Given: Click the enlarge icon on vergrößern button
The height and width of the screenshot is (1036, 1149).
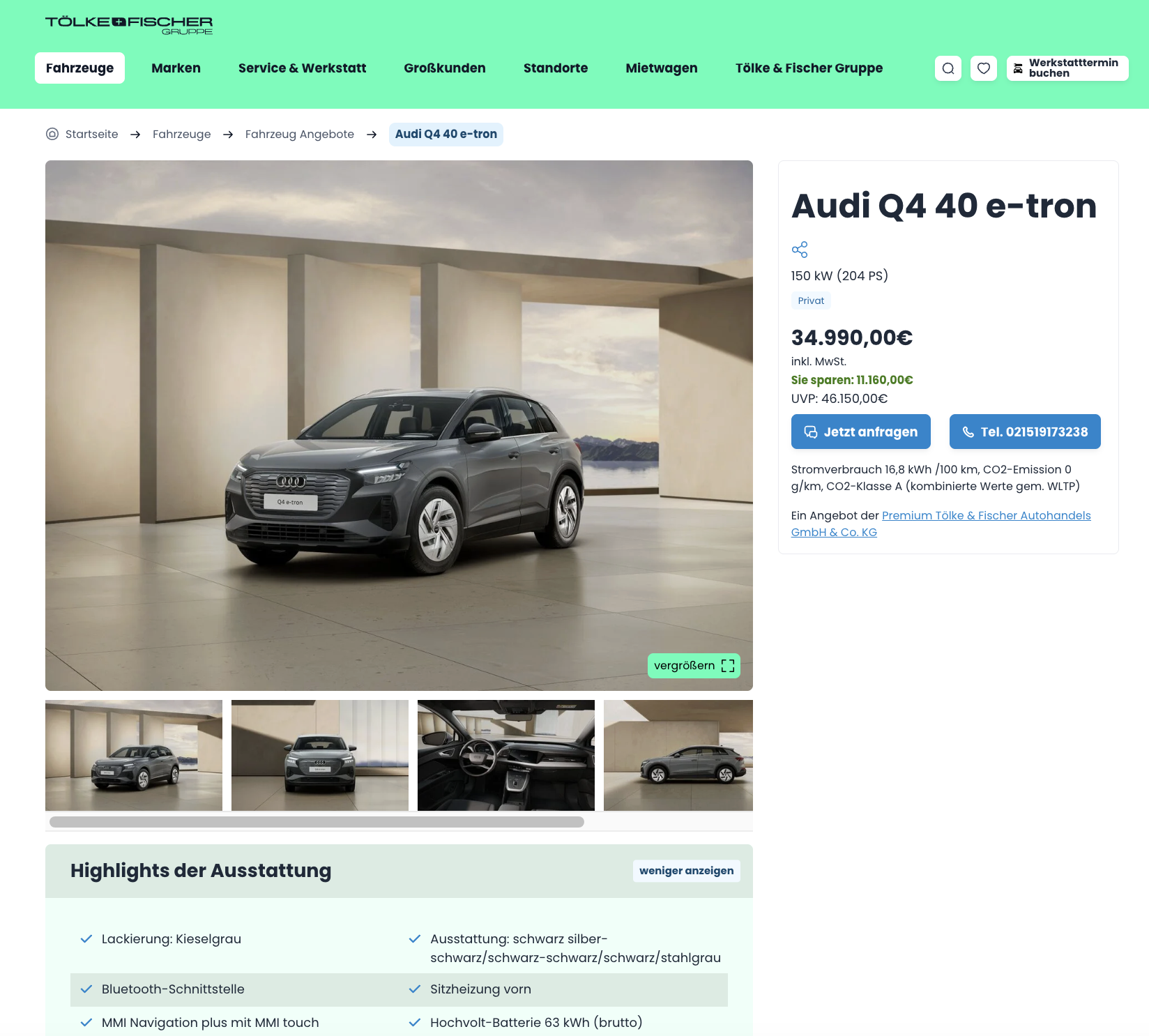Looking at the screenshot, I should click(728, 666).
